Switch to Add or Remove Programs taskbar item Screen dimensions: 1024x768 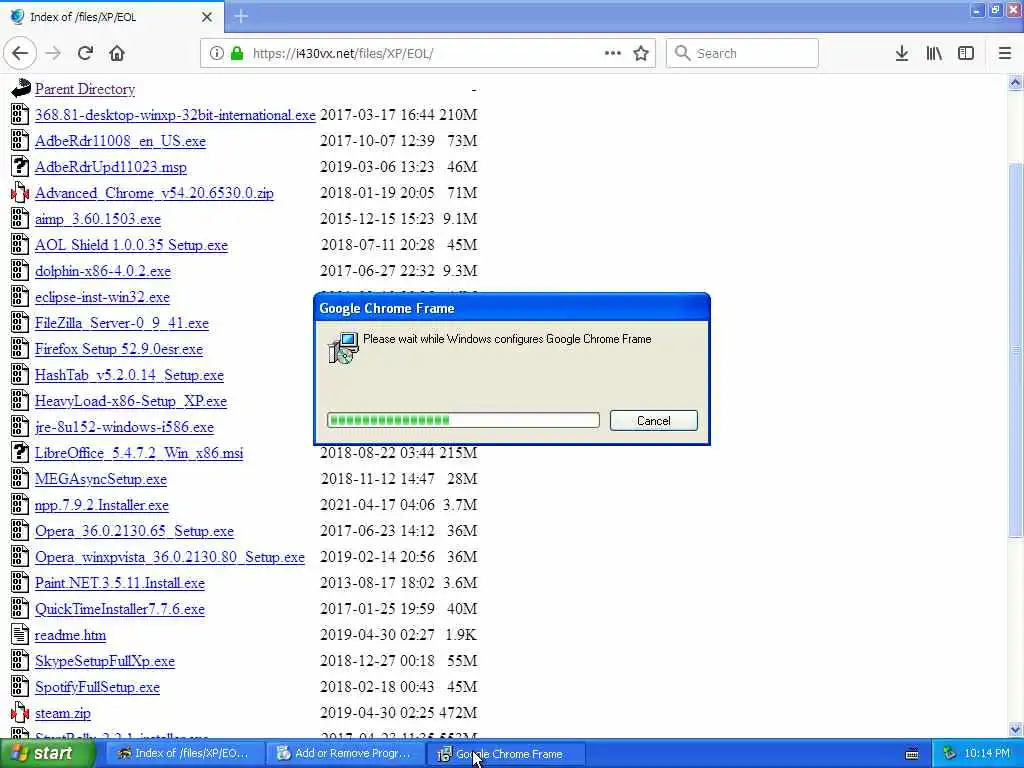click(x=344, y=754)
